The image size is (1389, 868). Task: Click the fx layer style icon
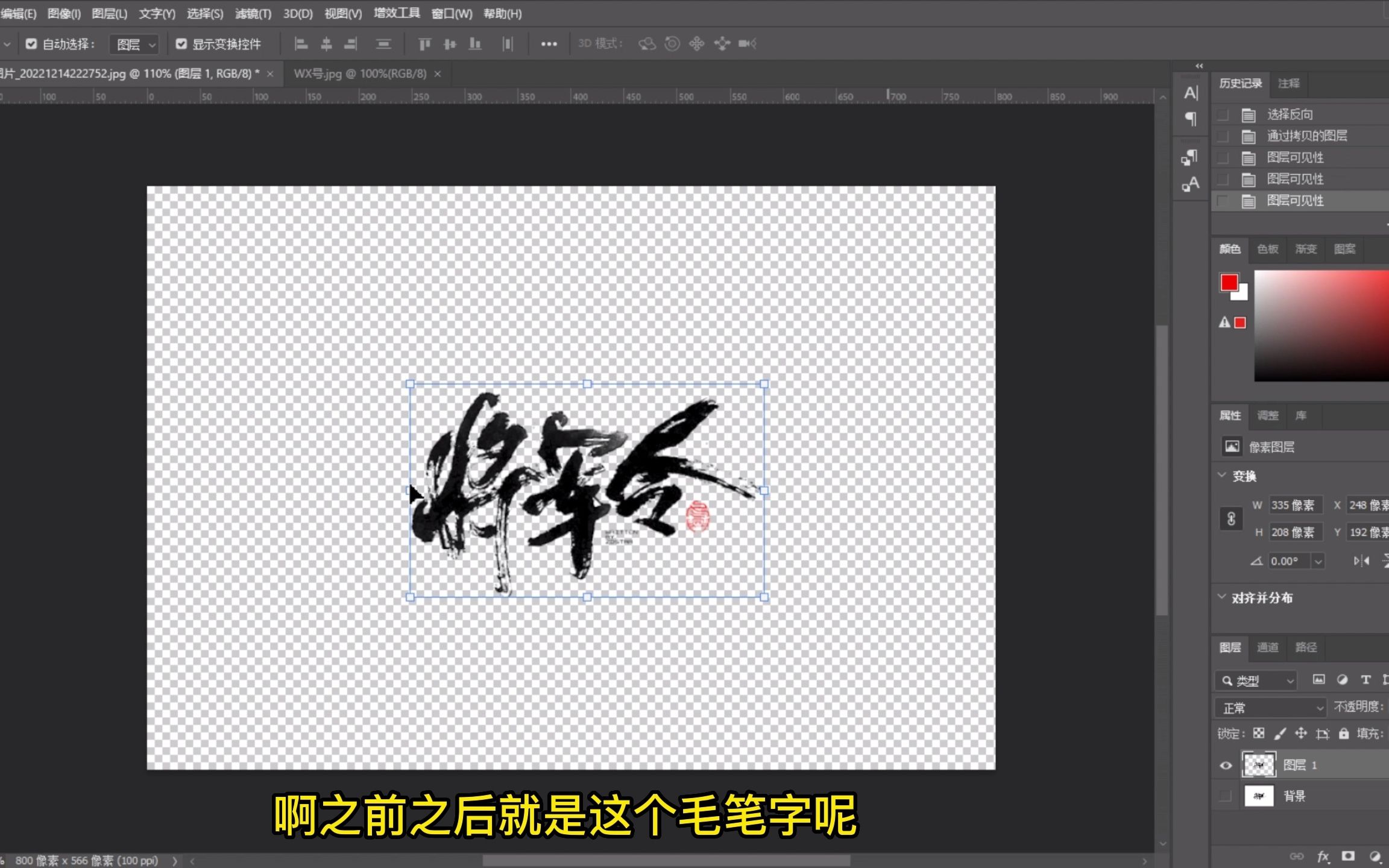tap(1323, 857)
